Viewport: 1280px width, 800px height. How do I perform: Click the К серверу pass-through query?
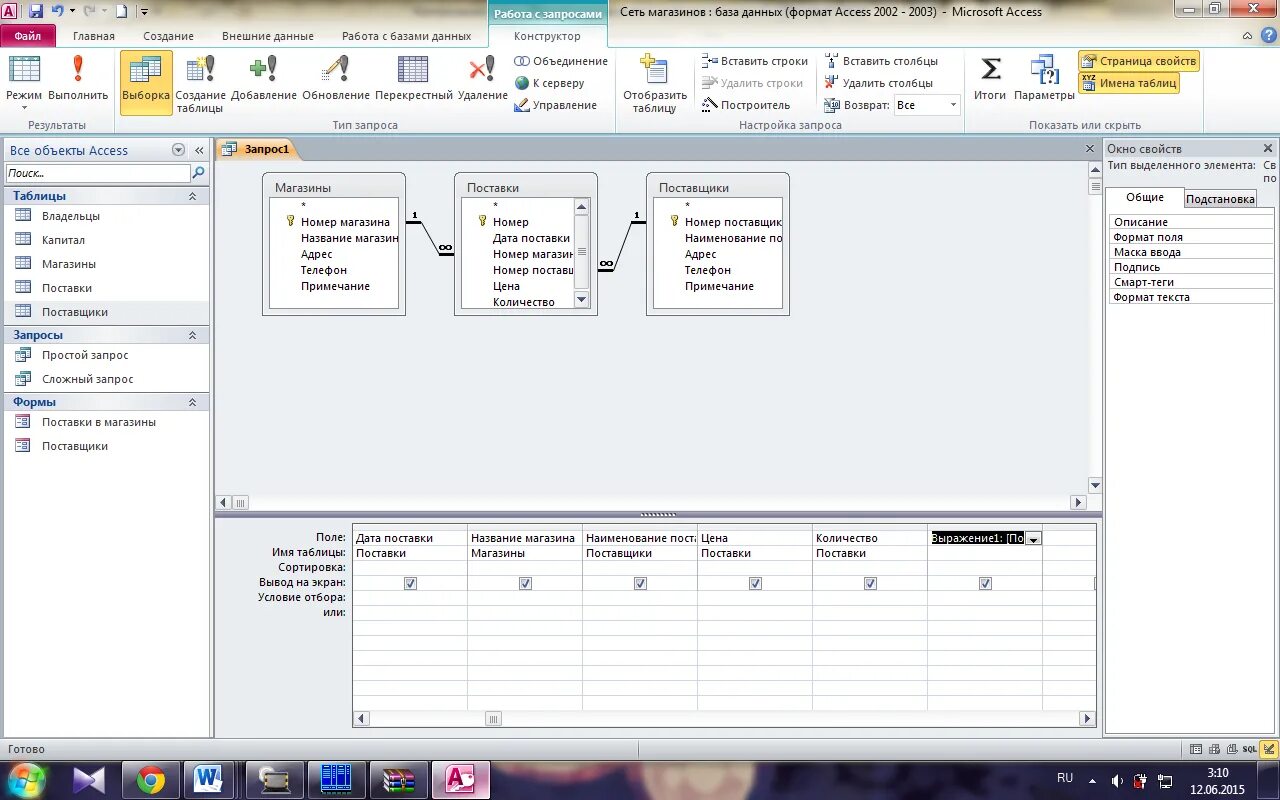[549, 83]
